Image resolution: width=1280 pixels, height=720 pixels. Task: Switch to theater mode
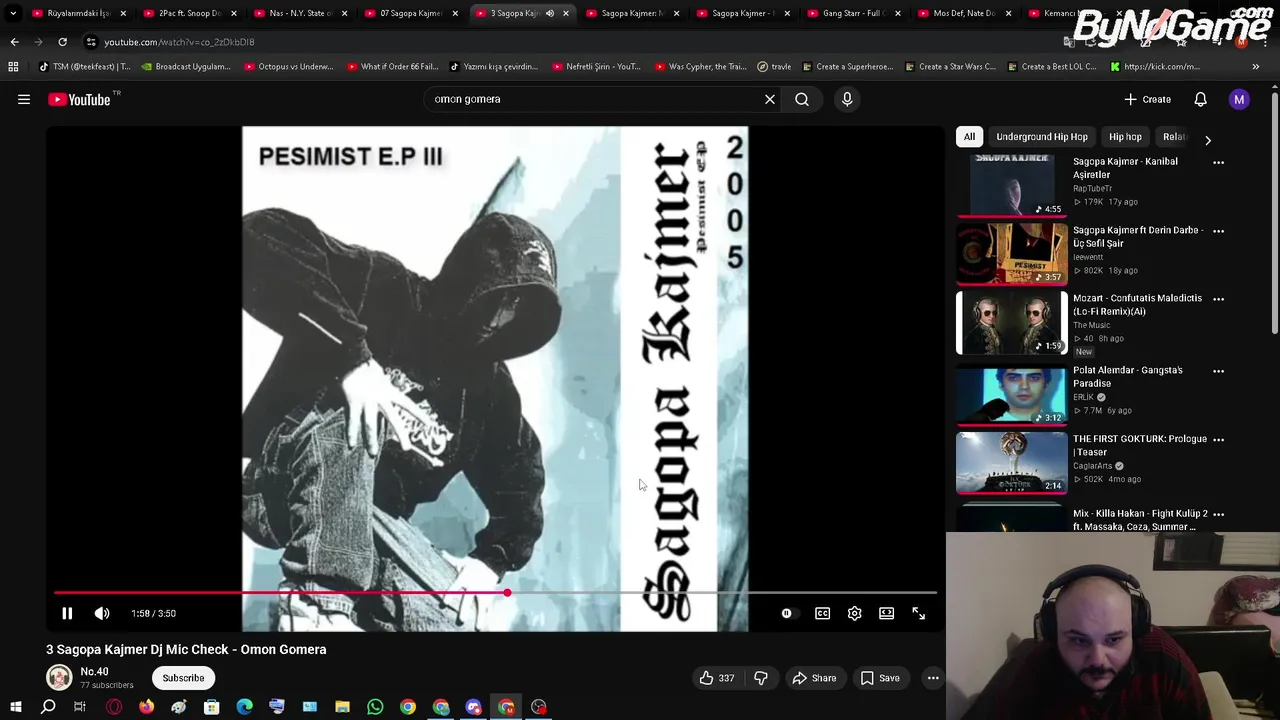tap(886, 613)
